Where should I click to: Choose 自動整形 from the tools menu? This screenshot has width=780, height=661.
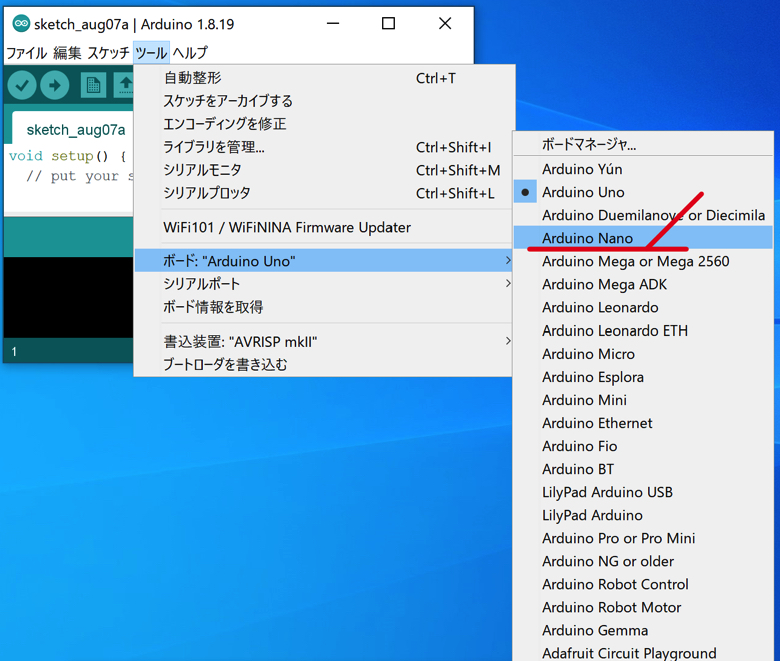click(x=323, y=78)
